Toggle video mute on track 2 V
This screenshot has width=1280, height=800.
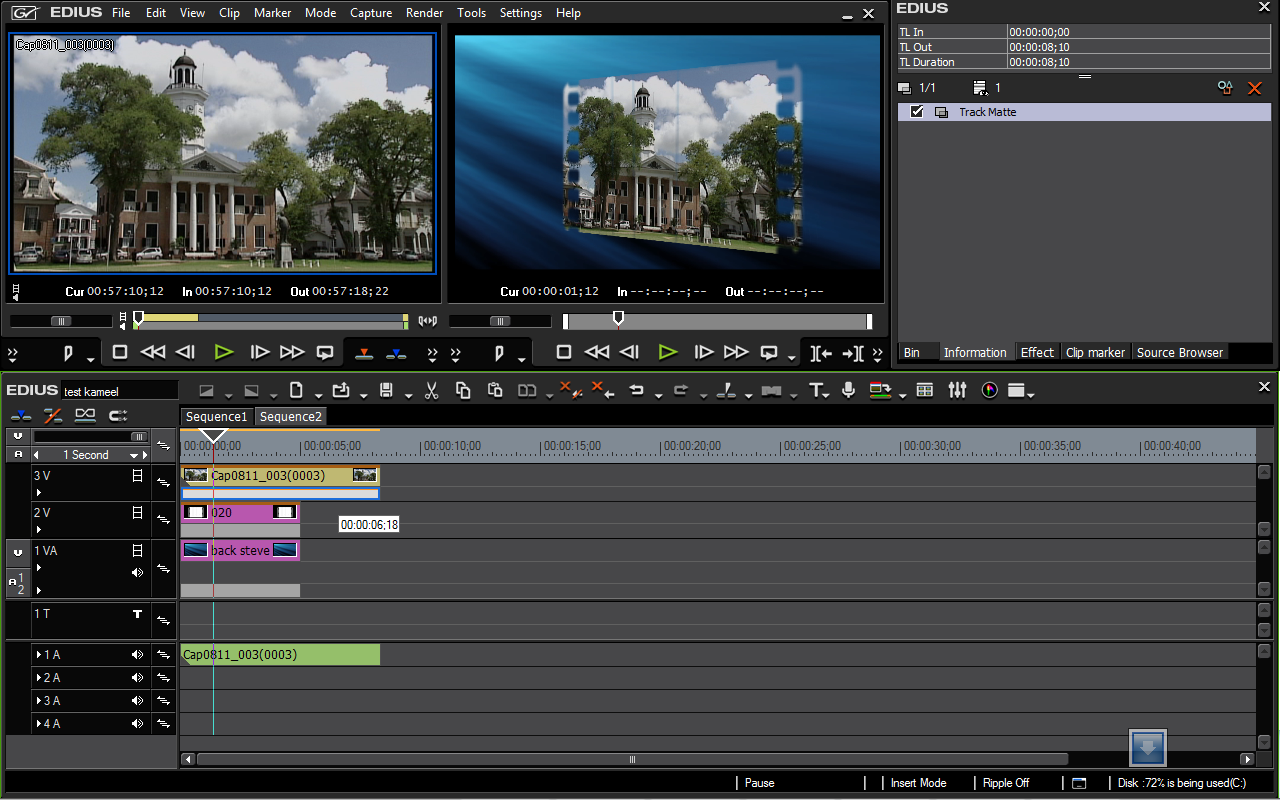(138, 513)
